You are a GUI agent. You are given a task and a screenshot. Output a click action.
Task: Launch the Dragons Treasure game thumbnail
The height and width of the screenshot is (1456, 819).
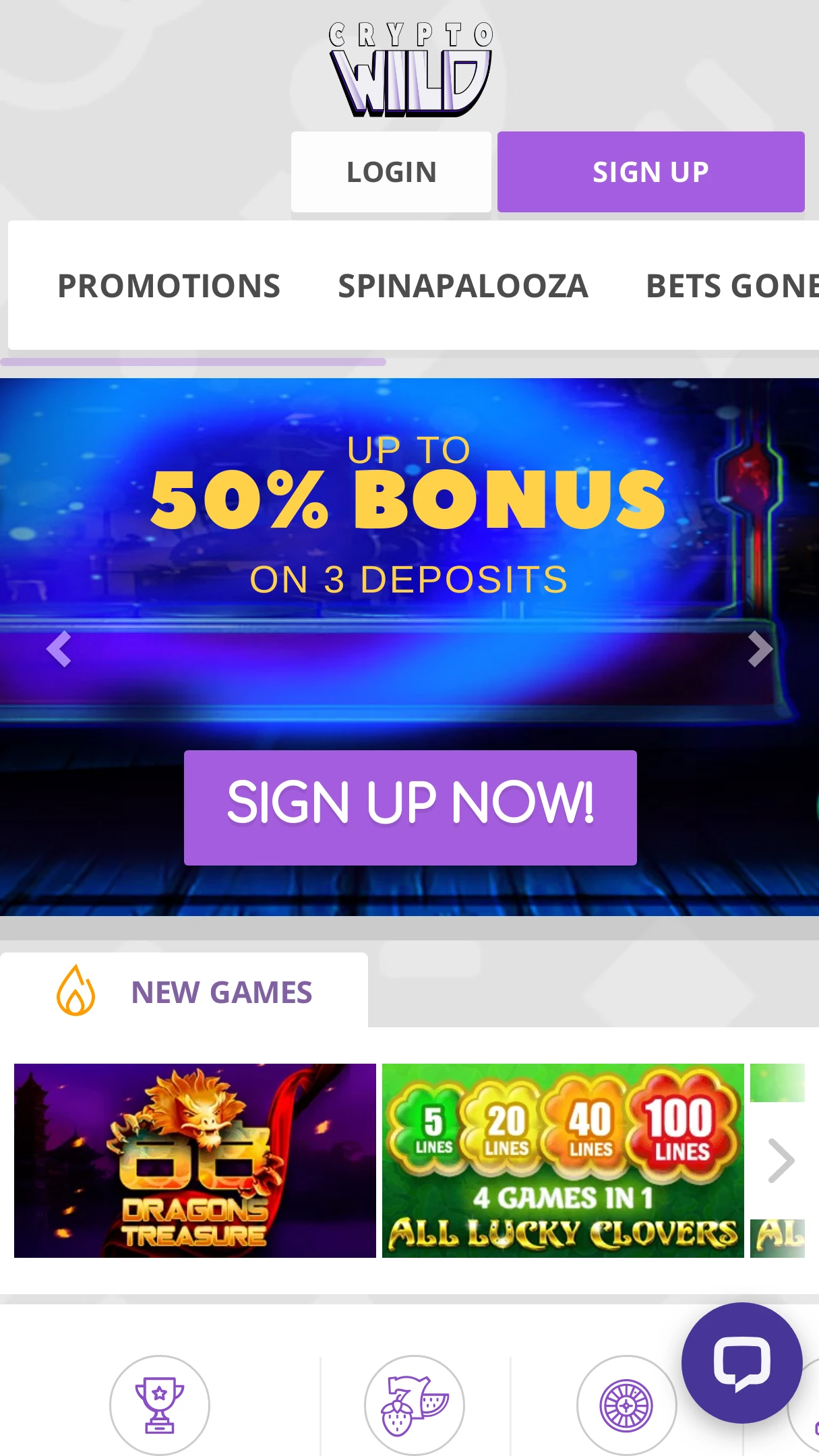tap(195, 1161)
